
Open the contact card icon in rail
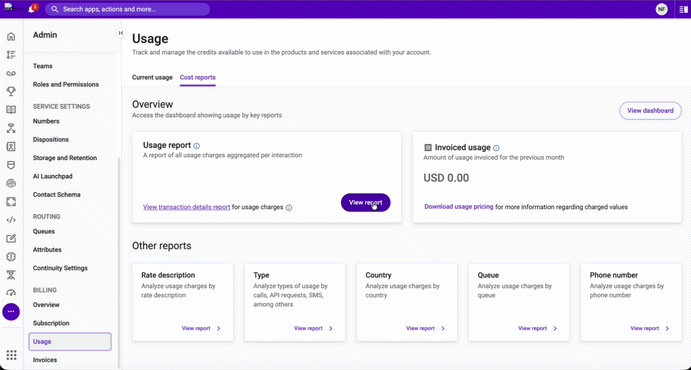point(11,147)
